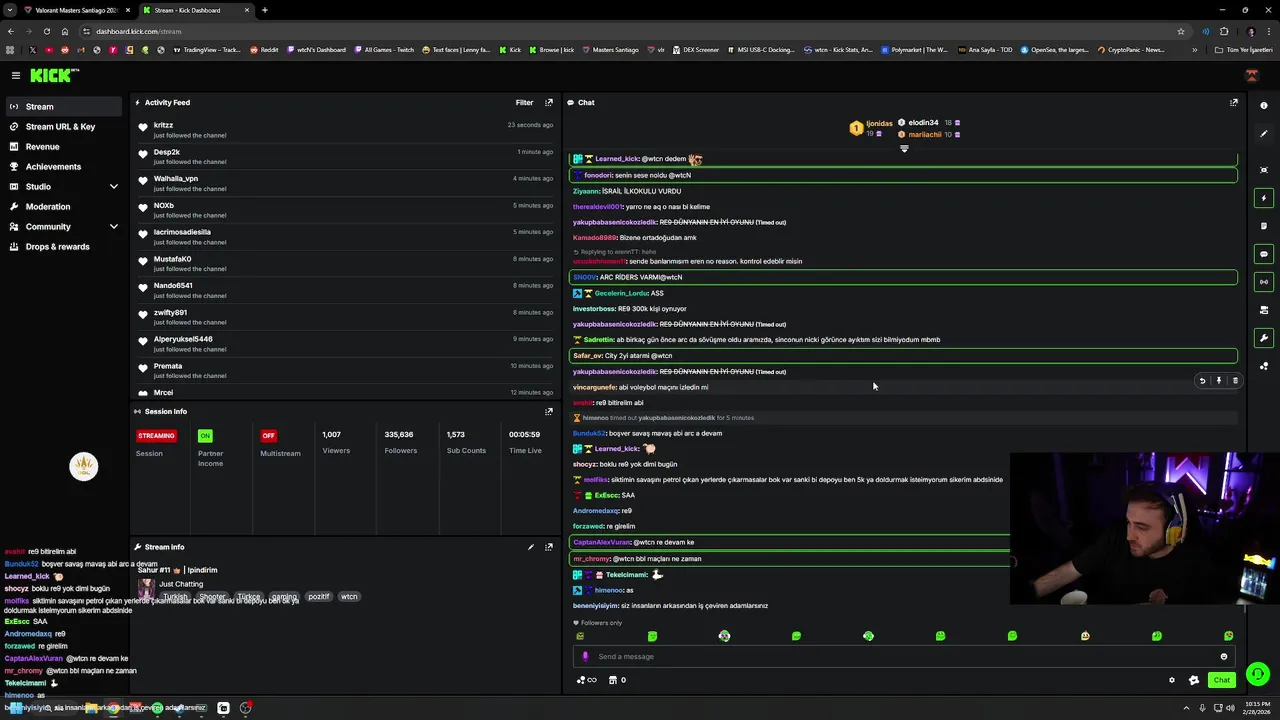Screen dimensions: 1280x720
Task: Click the red STREAMING session badge
Action: [x=156, y=436]
